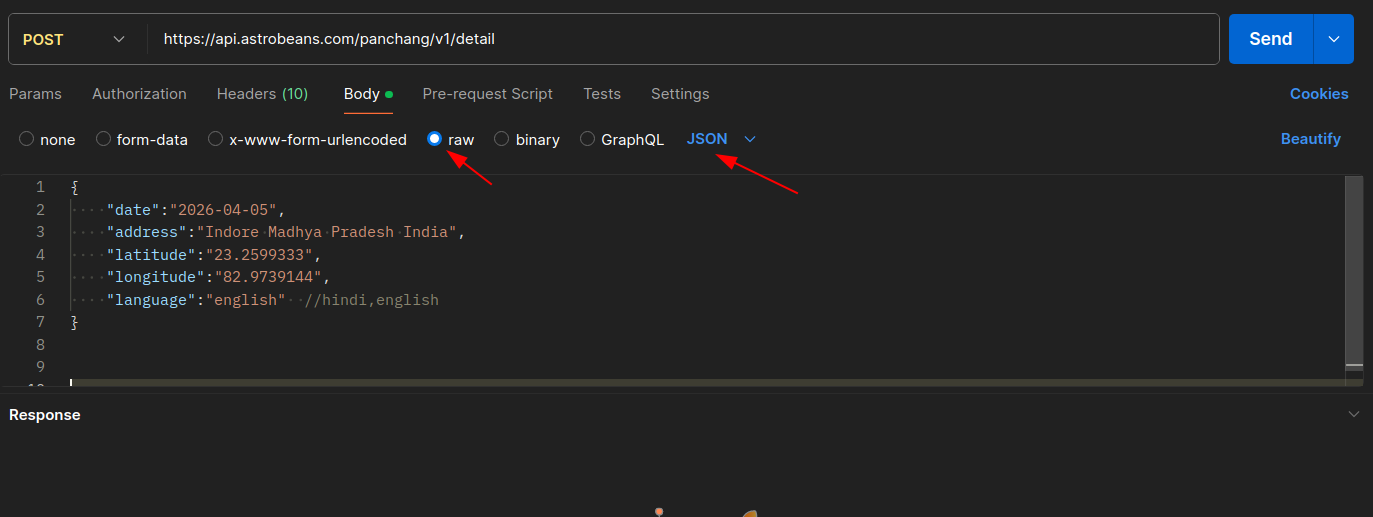Screen dimensions: 1373x517
Task: Click the request URL input field
Action: point(680,39)
